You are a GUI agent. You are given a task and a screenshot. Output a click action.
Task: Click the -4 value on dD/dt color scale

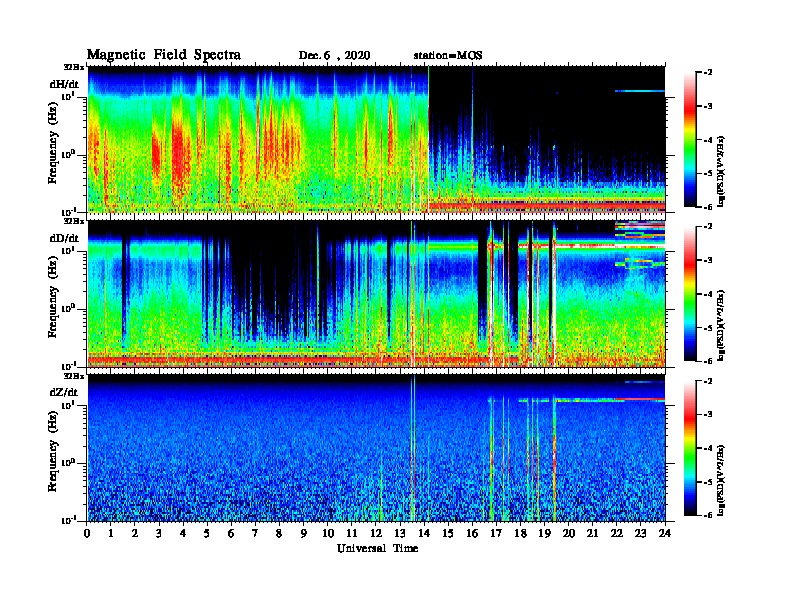[708, 294]
